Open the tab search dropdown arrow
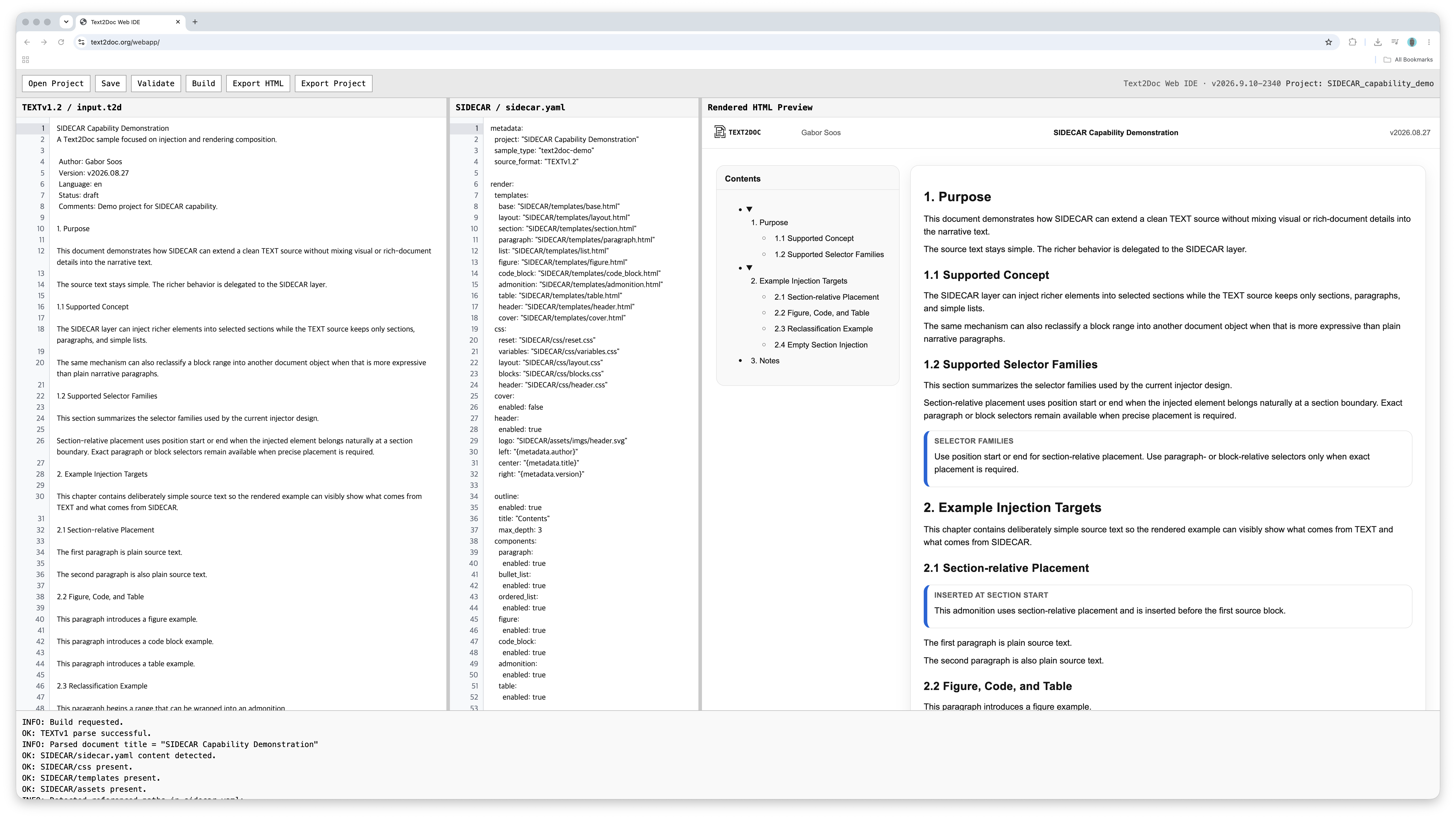Image resolution: width=1456 pixels, height=819 pixels. [x=66, y=22]
